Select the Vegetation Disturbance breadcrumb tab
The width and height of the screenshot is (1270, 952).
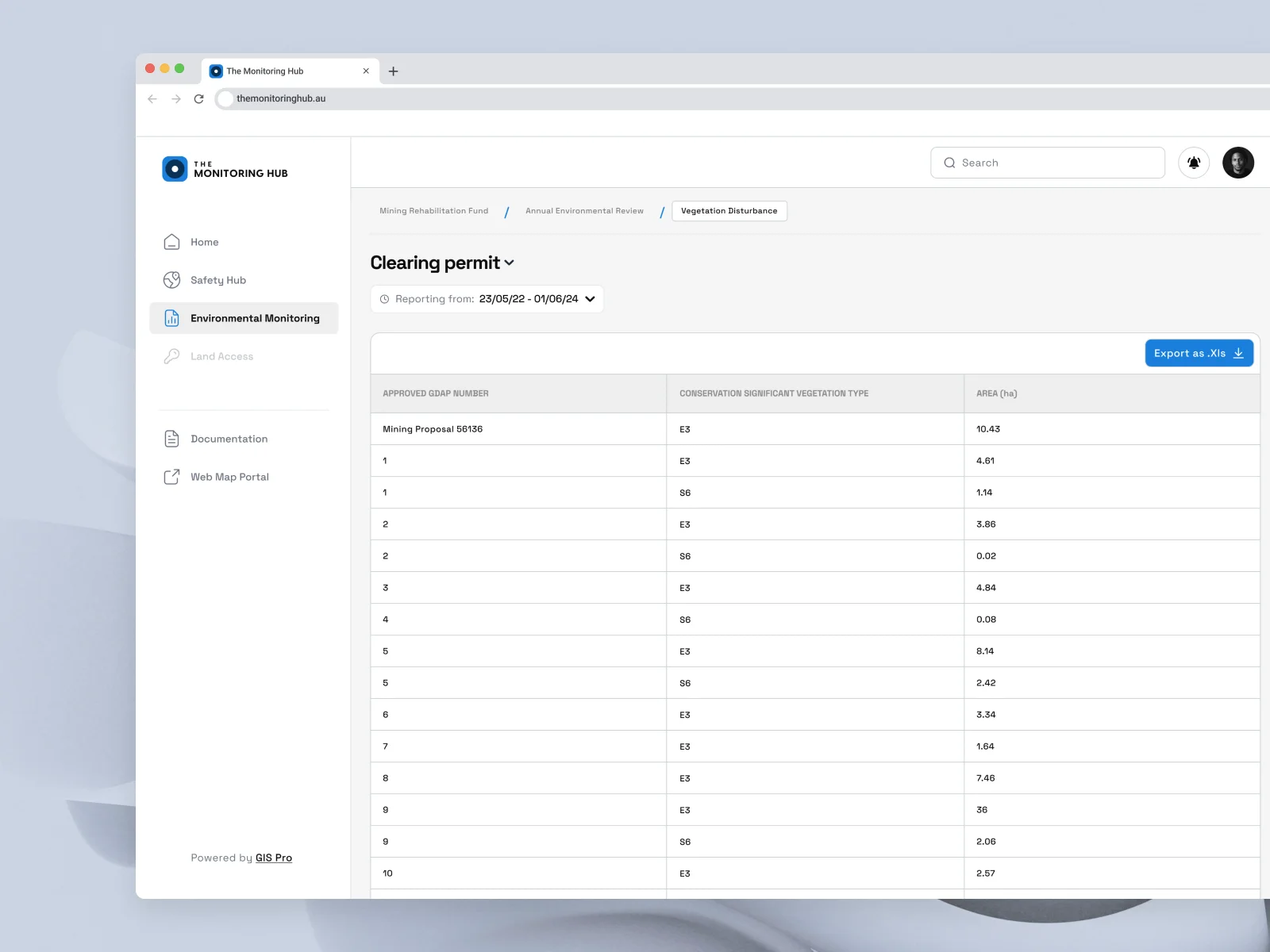click(729, 211)
